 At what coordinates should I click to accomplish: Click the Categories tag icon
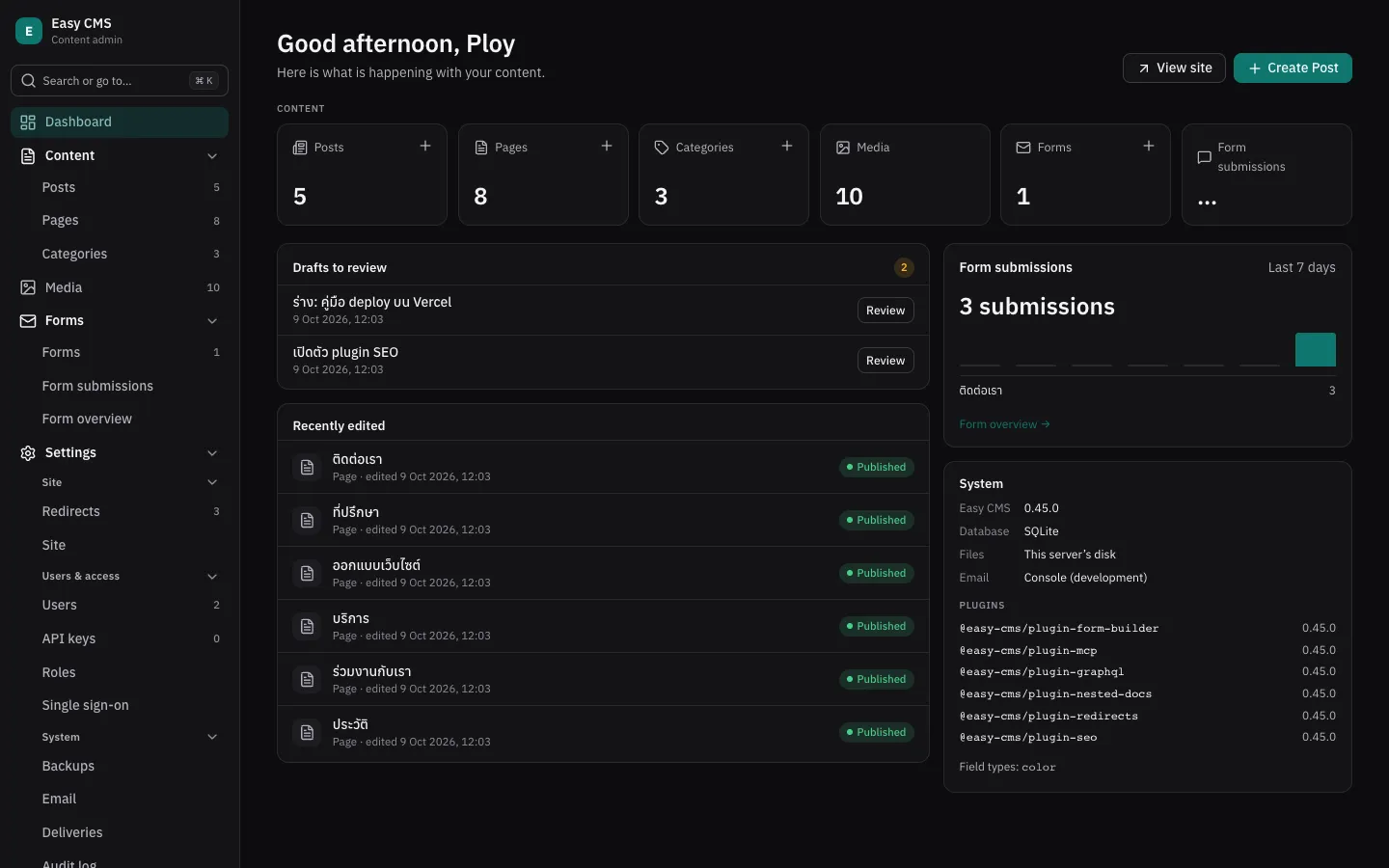pyautogui.click(x=662, y=148)
